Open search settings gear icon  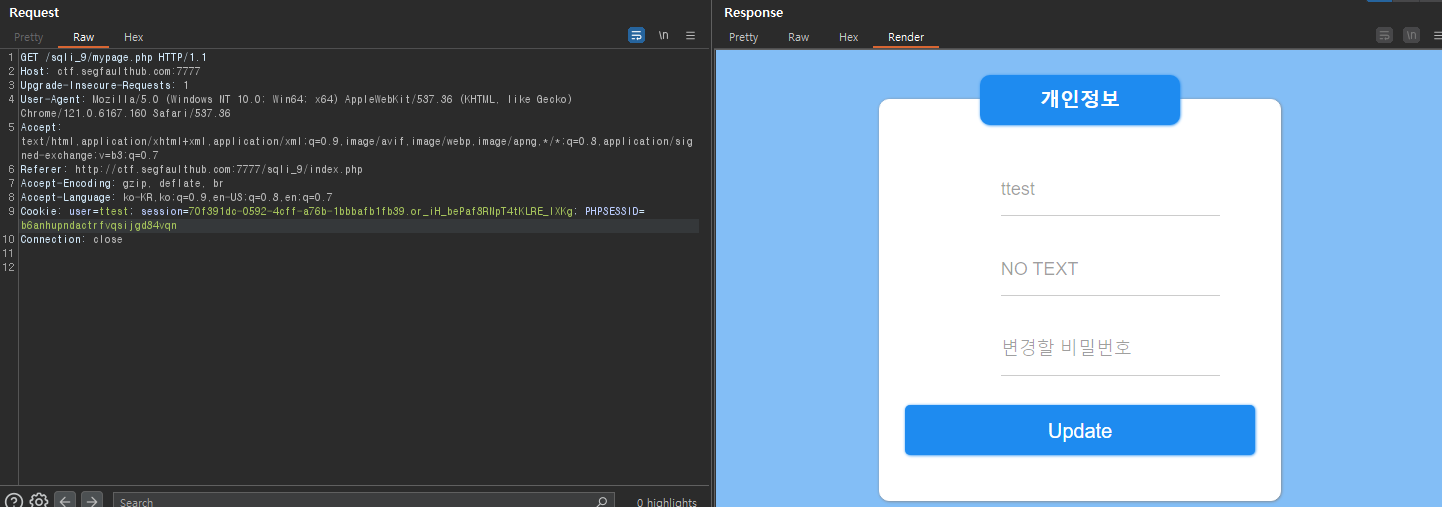(39, 501)
